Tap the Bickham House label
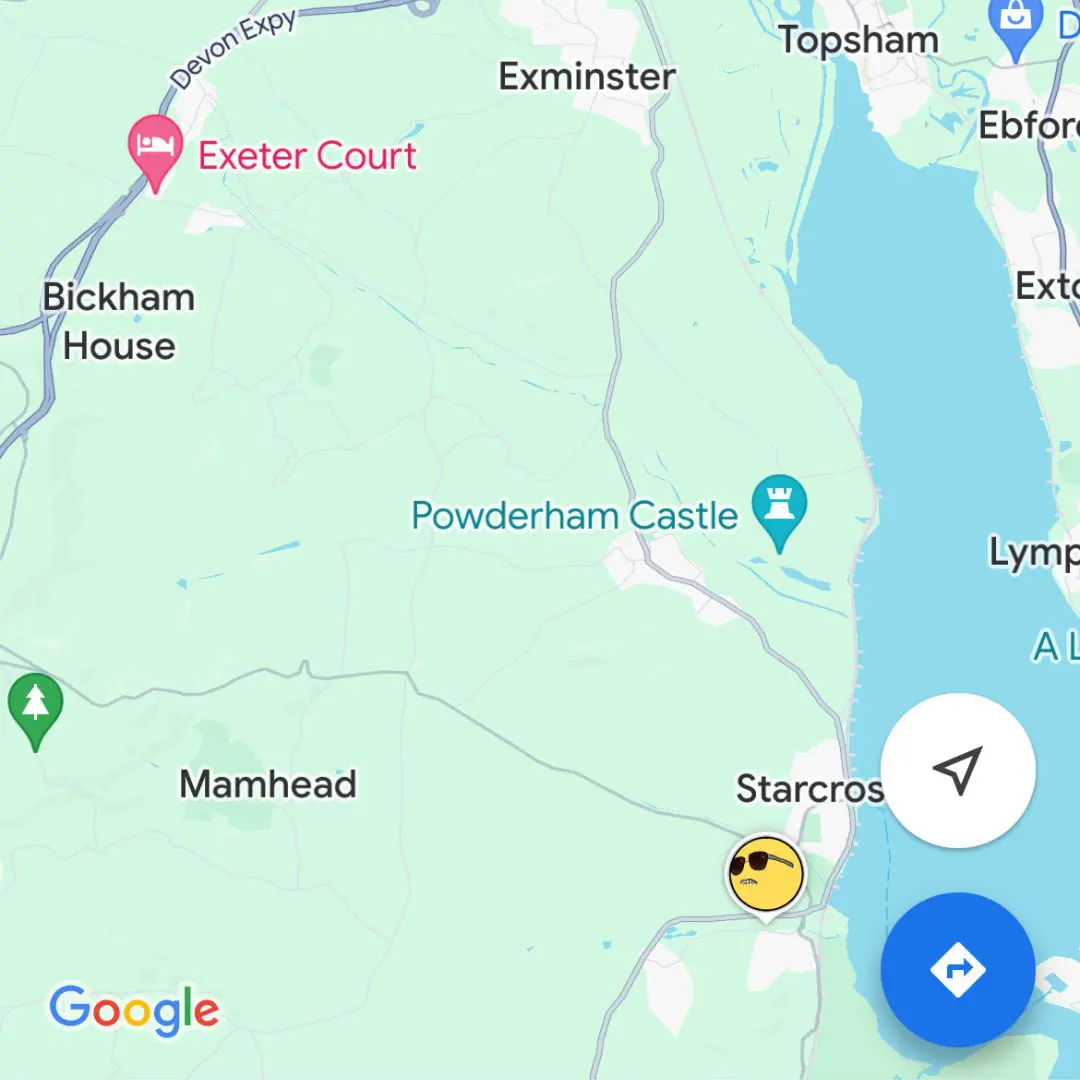 click(x=118, y=321)
